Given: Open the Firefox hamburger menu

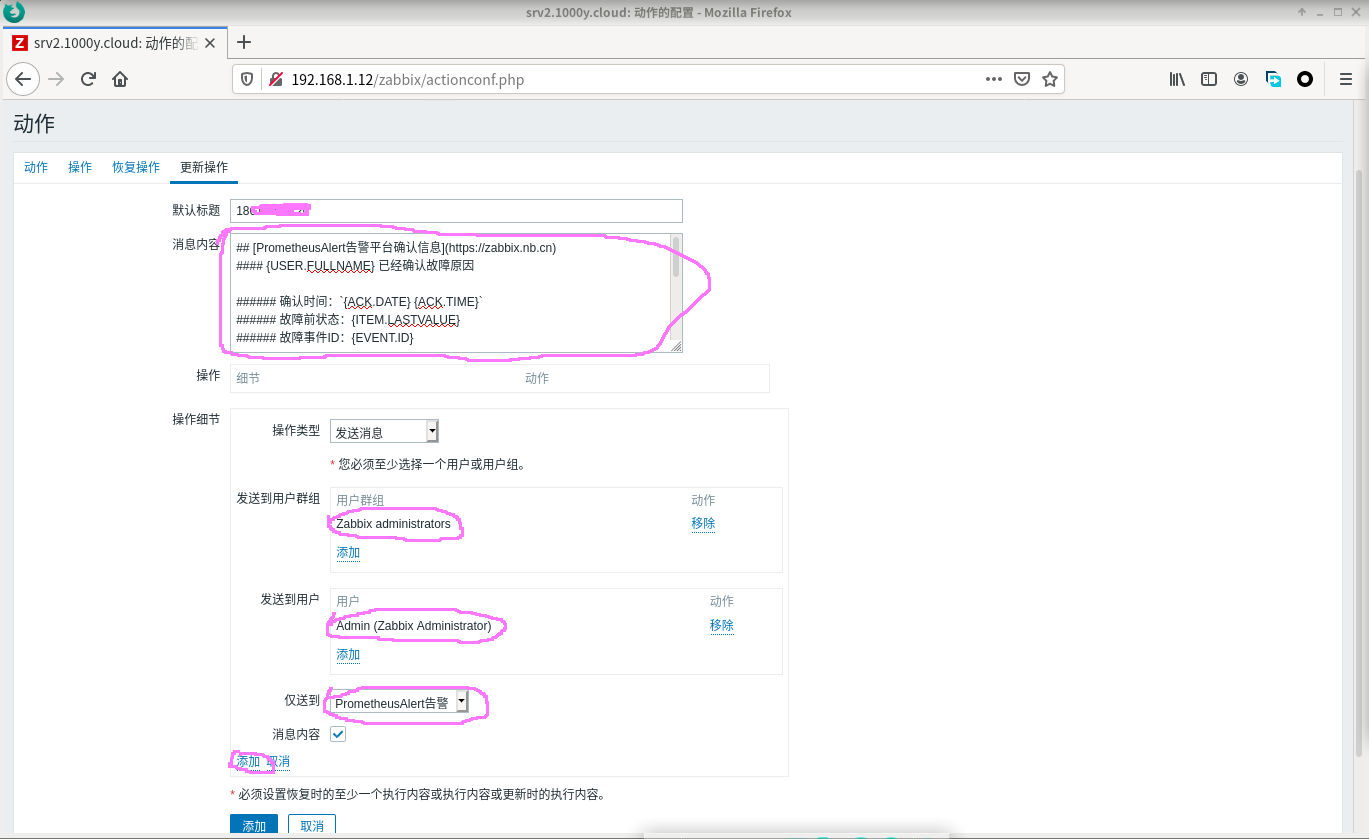Looking at the screenshot, I should 1346,79.
